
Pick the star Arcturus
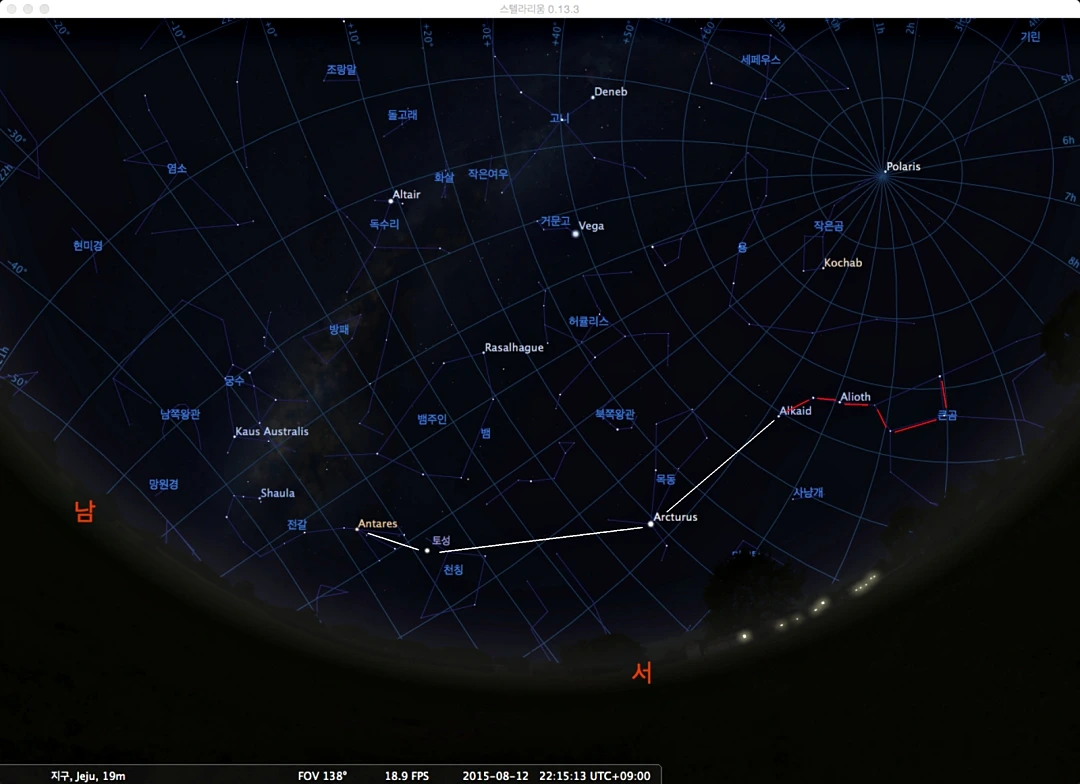point(651,524)
